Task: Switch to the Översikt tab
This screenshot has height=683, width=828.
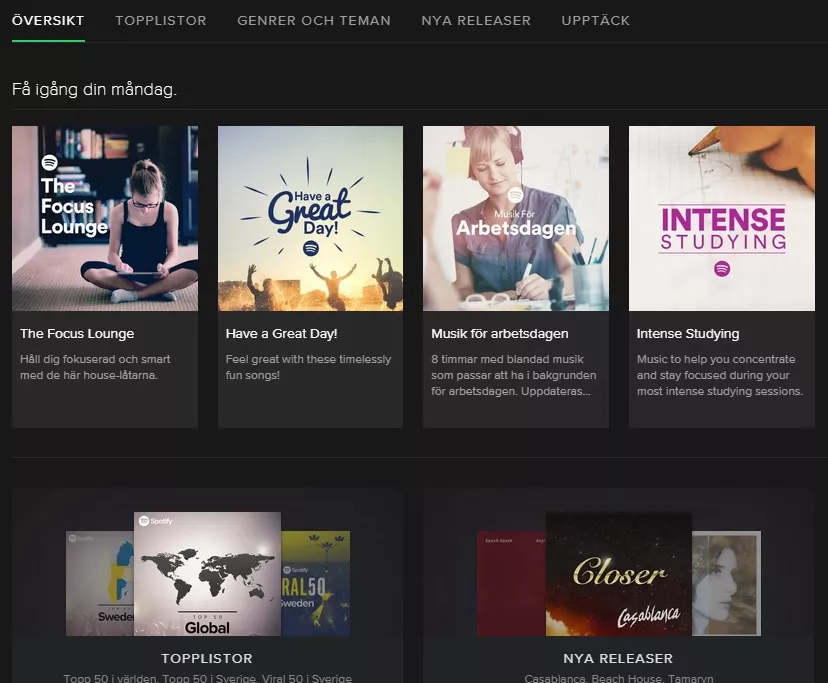Action: coord(48,21)
